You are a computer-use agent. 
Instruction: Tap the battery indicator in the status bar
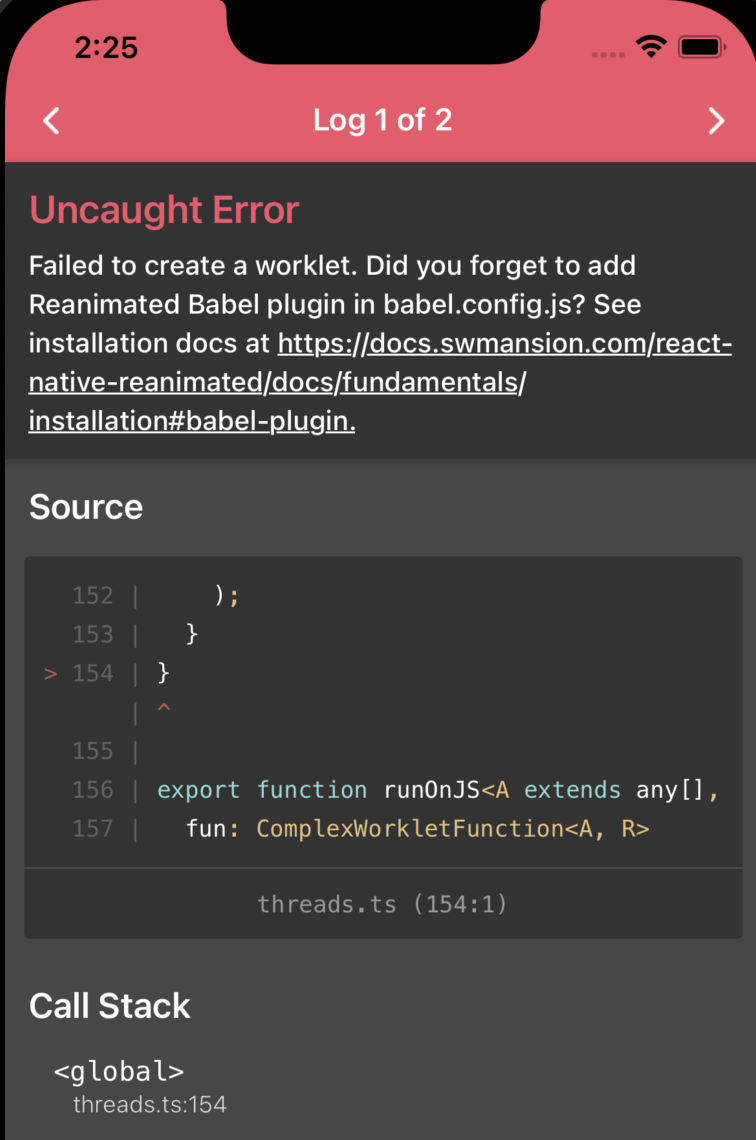pyautogui.click(x=703, y=45)
